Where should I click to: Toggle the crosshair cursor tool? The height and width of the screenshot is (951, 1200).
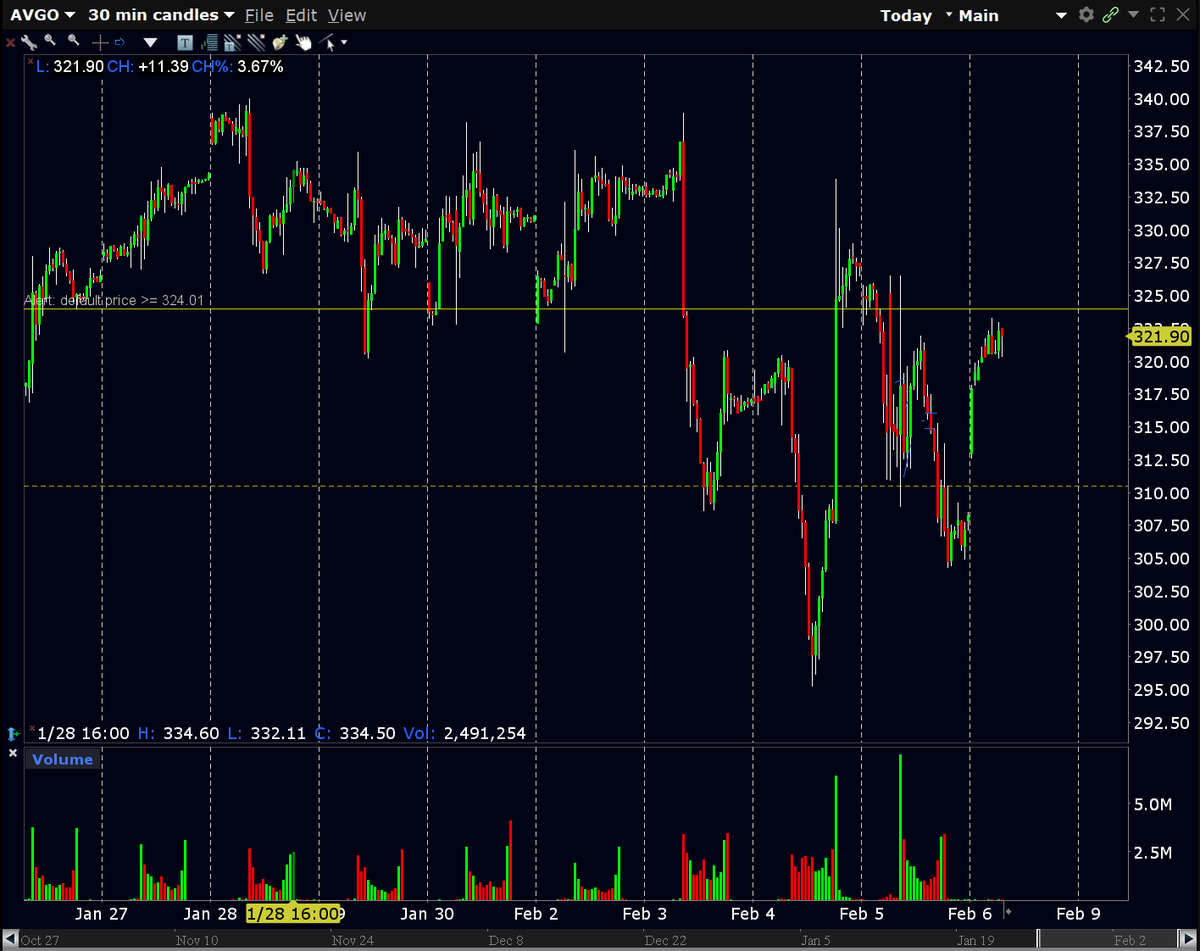(100, 42)
